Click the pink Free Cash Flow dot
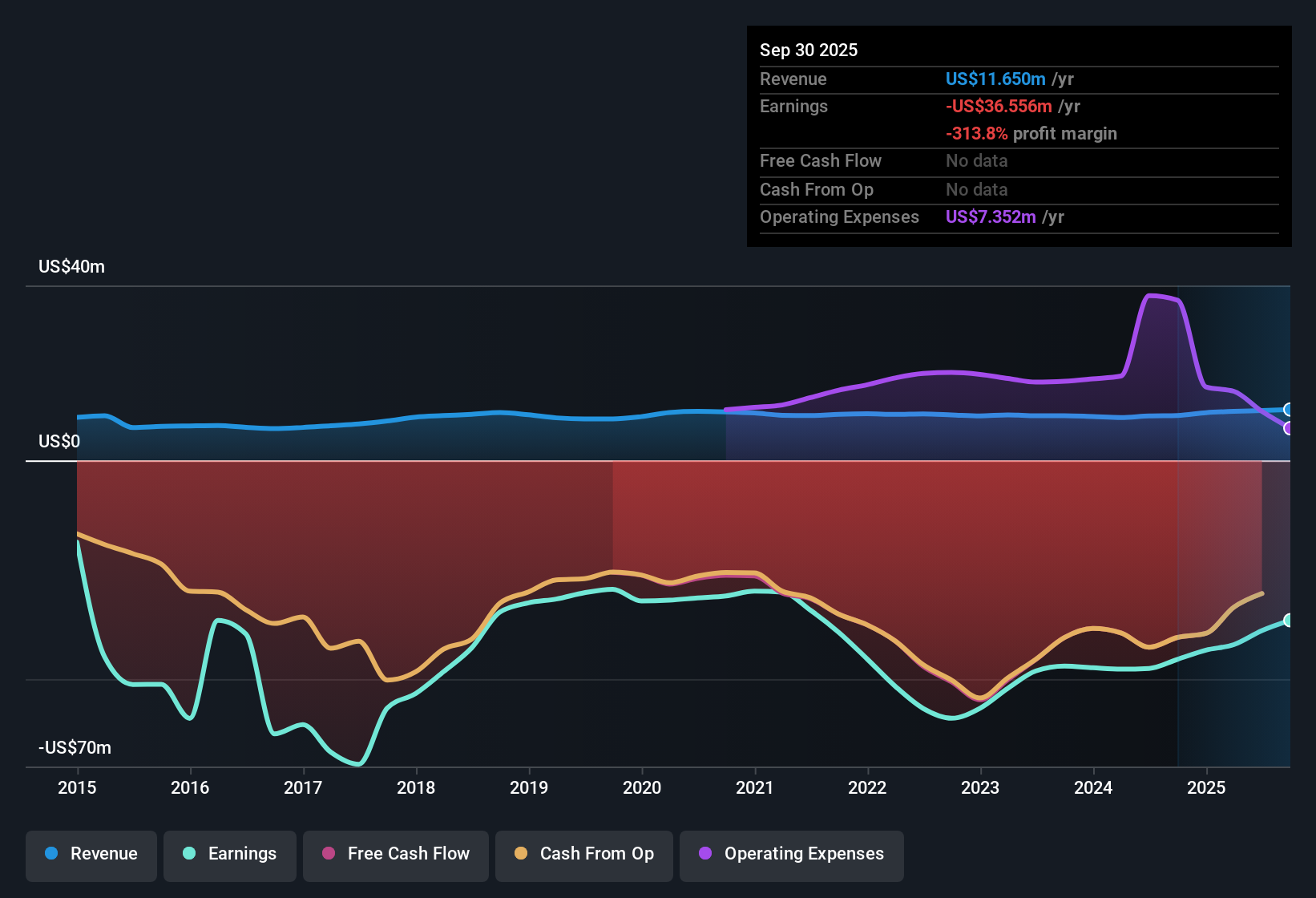Image resolution: width=1316 pixels, height=898 pixels. [x=329, y=854]
